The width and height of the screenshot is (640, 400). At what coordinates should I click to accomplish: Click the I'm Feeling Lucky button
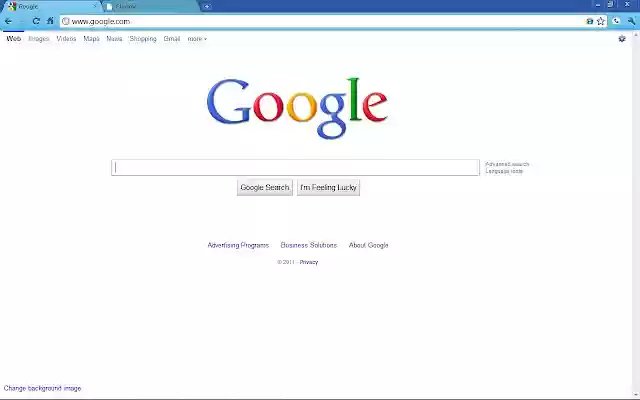pyautogui.click(x=328, y=187)
